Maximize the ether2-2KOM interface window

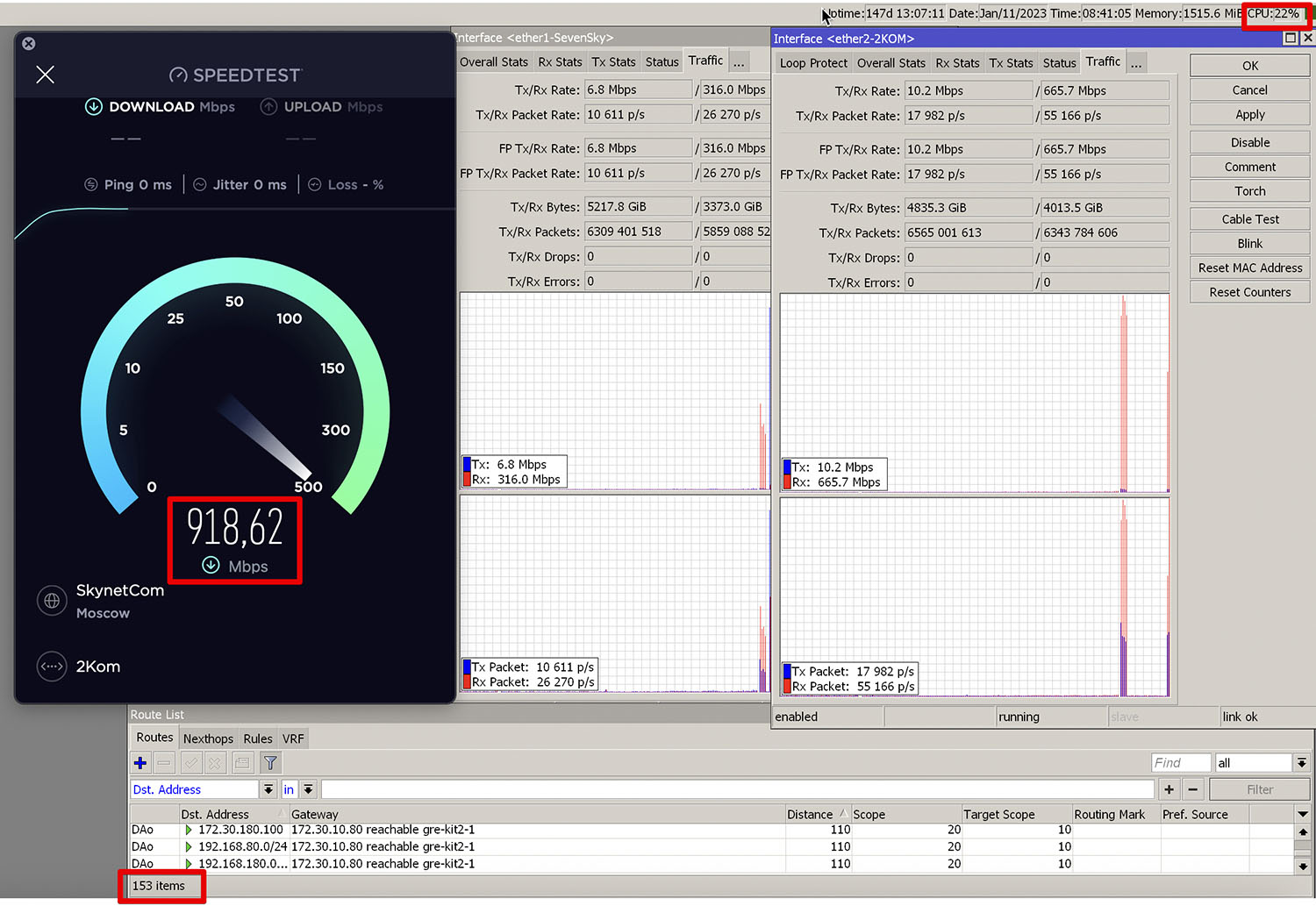click(x=1291, y=38)
